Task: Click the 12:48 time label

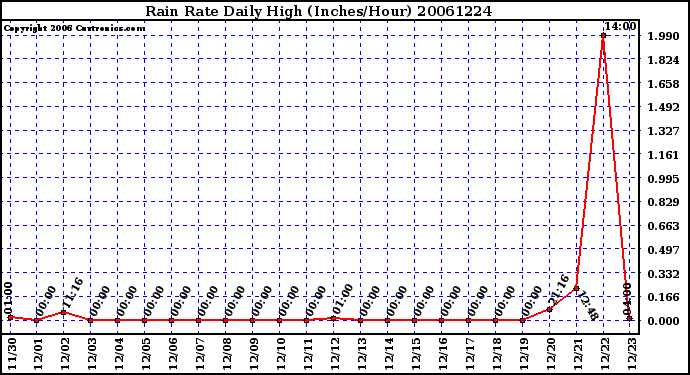Action: coord(587,305)
